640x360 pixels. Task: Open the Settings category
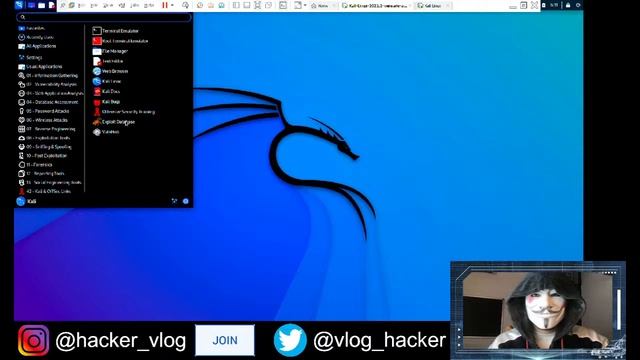pos(30,58)
